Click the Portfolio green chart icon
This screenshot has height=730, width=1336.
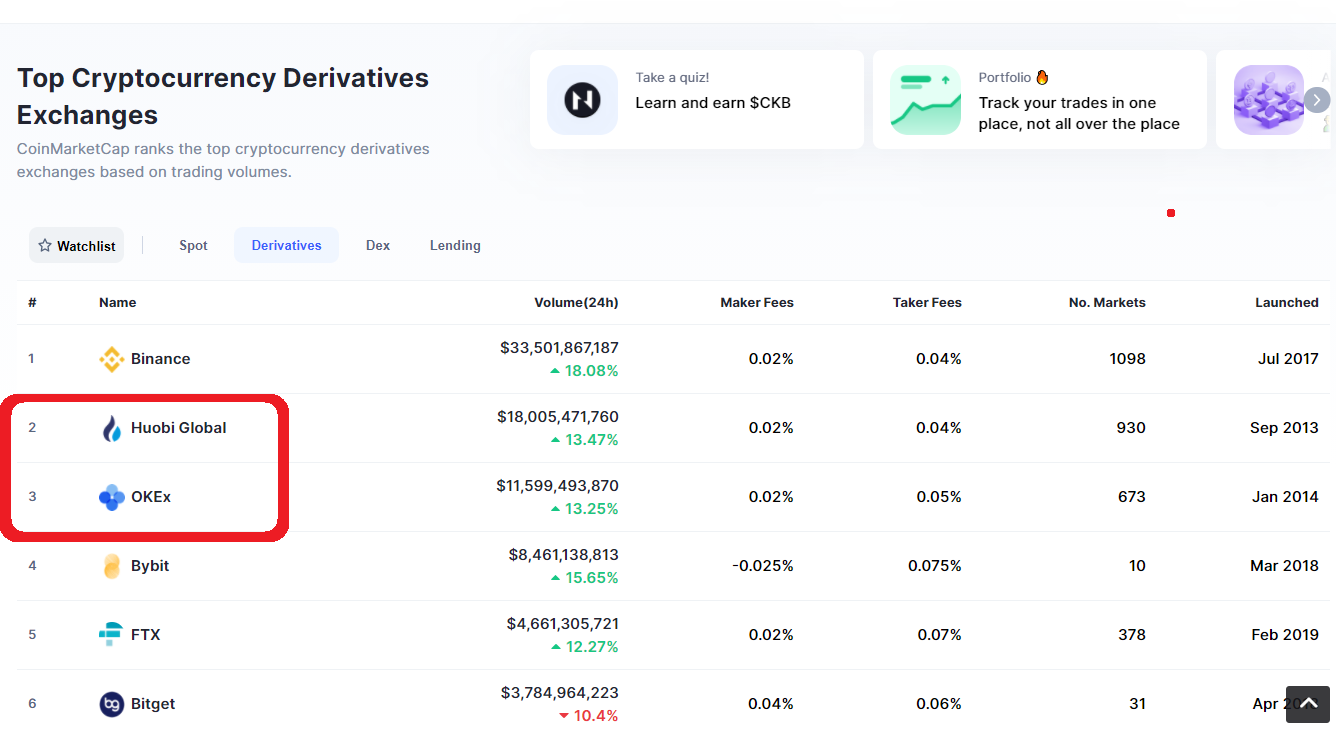point(925,100)
